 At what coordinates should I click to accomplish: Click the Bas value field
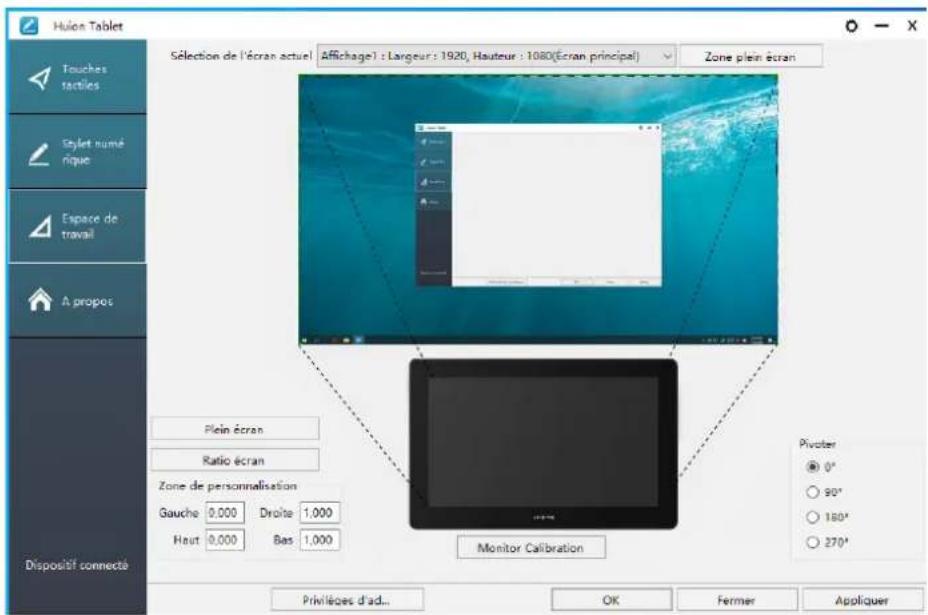pyautogui.click(x=320, y=540)
